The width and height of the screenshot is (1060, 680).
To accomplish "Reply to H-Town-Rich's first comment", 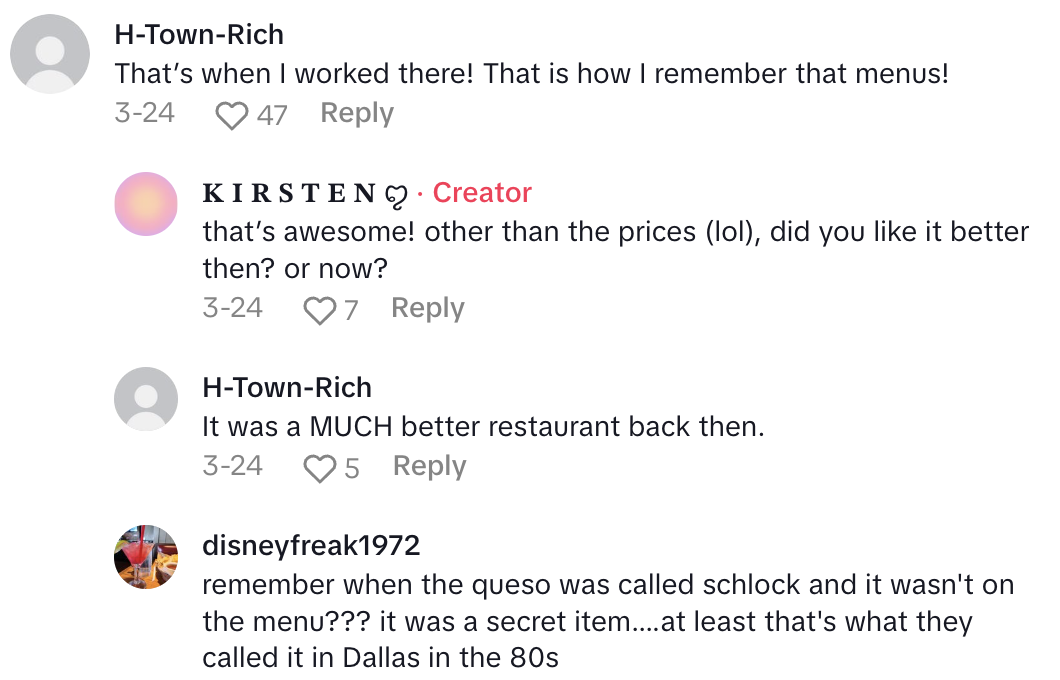I will (x=356, y=113).
